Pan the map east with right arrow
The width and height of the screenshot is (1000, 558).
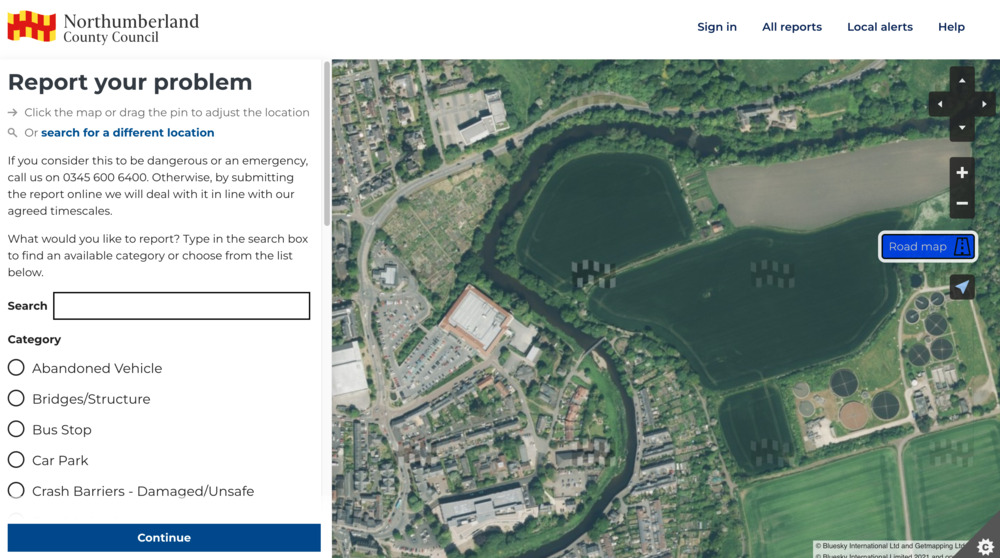[984, 104]
